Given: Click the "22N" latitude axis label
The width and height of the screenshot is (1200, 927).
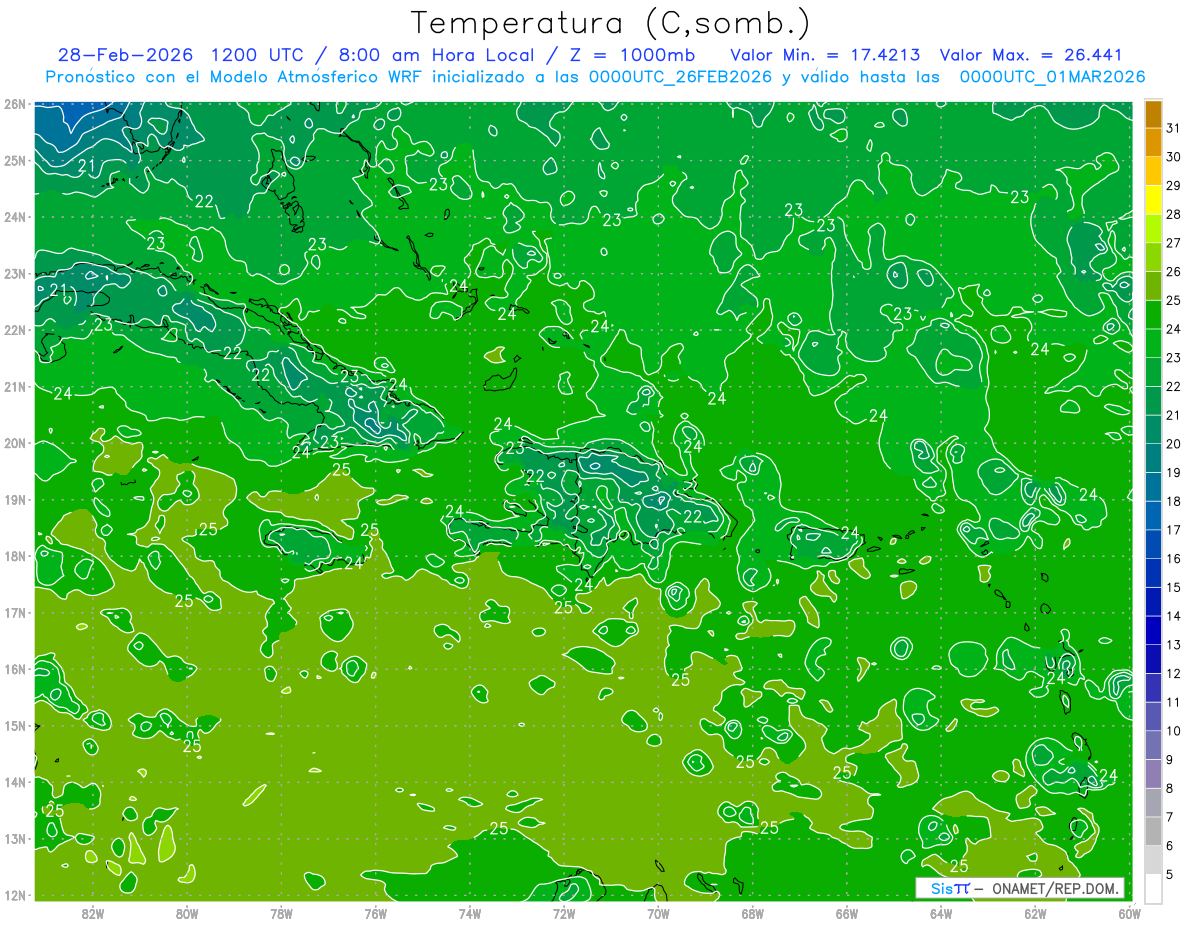Looking at the screenshot, I should tap(15, 330).
